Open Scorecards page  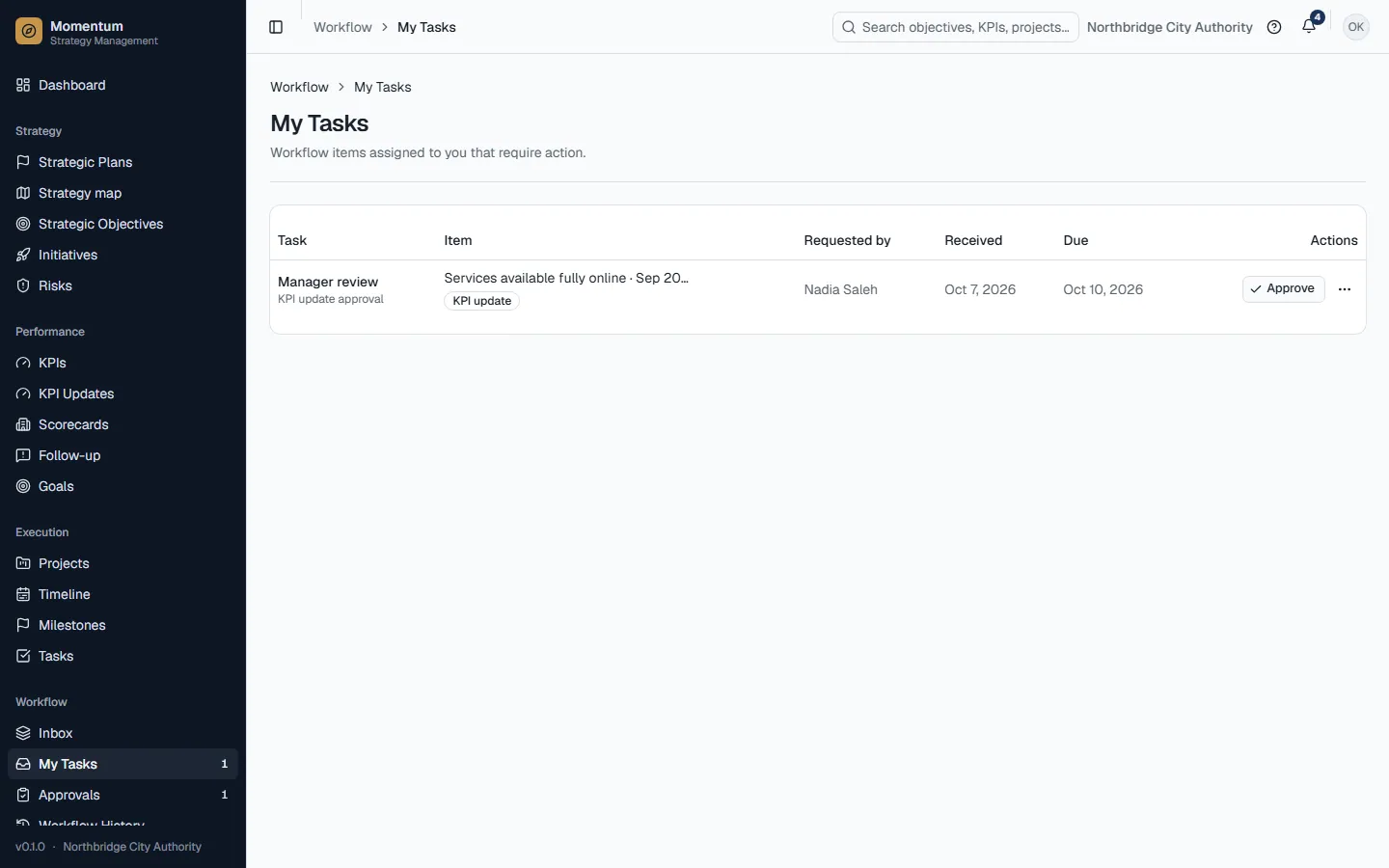pos(123,424)
